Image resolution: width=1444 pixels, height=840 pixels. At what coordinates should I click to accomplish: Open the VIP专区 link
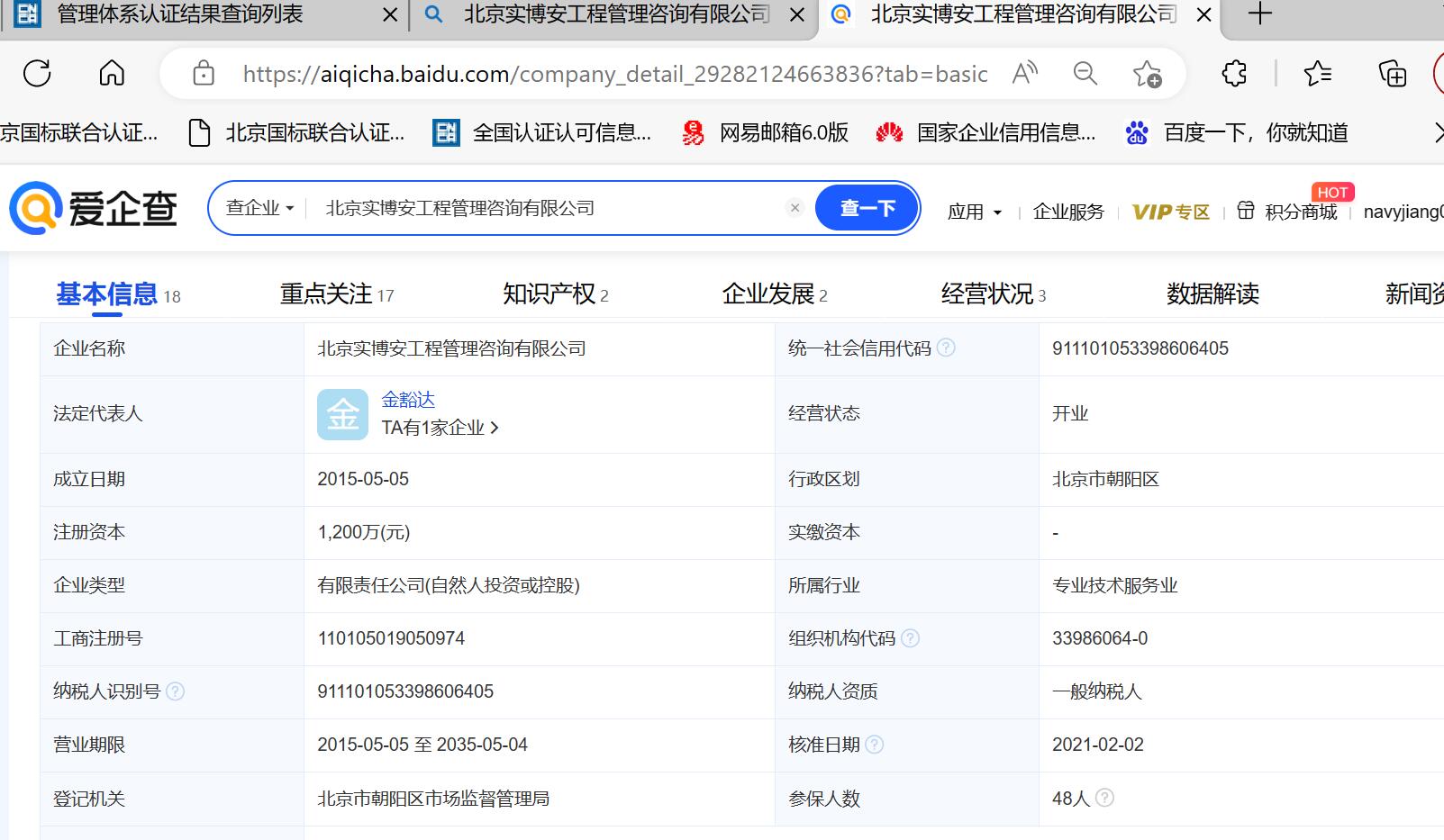[1170, 212]
